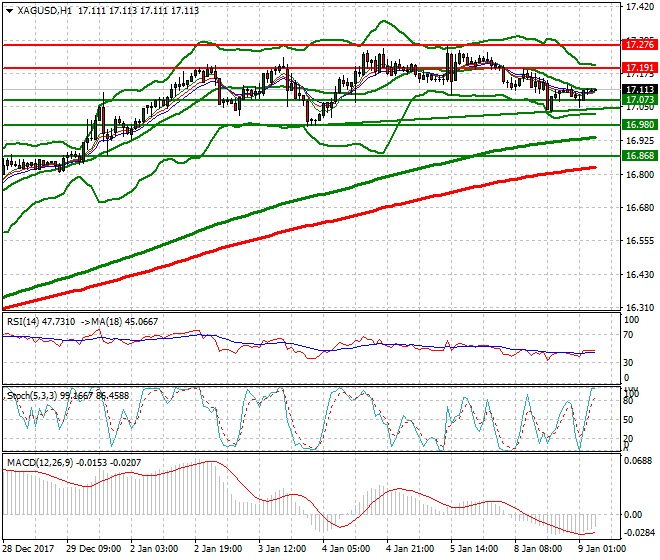Click the 17.073 green support price label
This screenshot has width=660, height=560.
[639, 100]
